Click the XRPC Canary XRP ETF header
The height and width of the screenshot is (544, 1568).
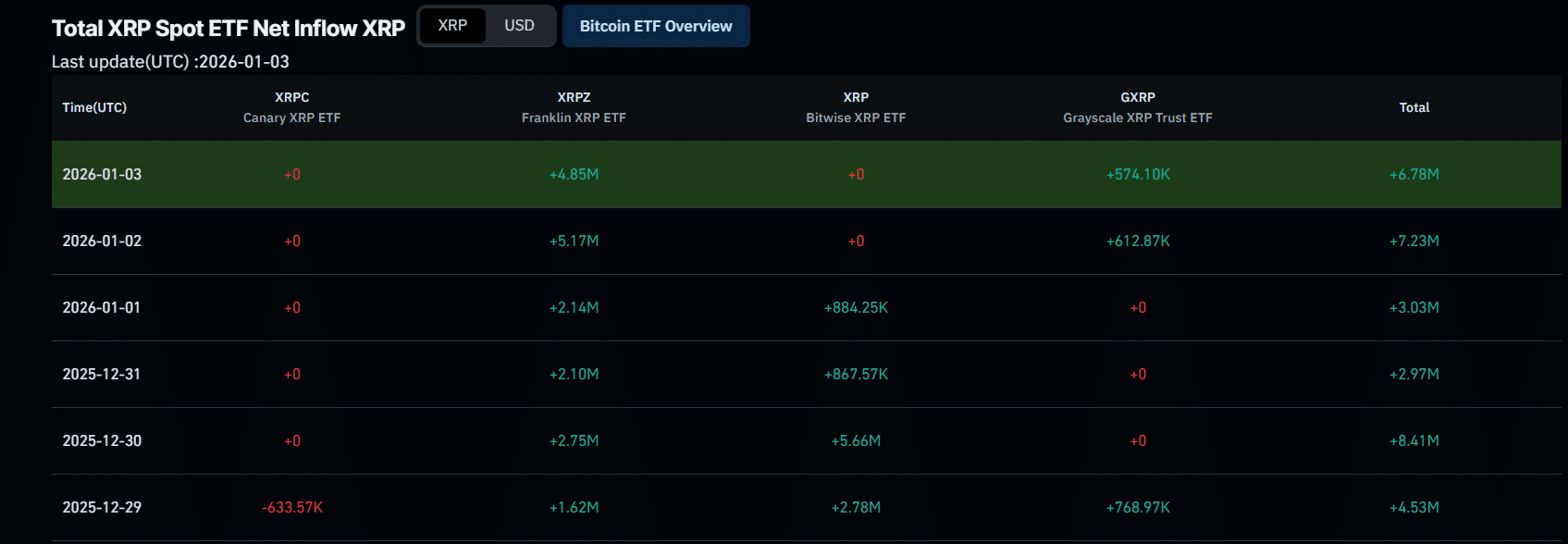pos(291,107)
